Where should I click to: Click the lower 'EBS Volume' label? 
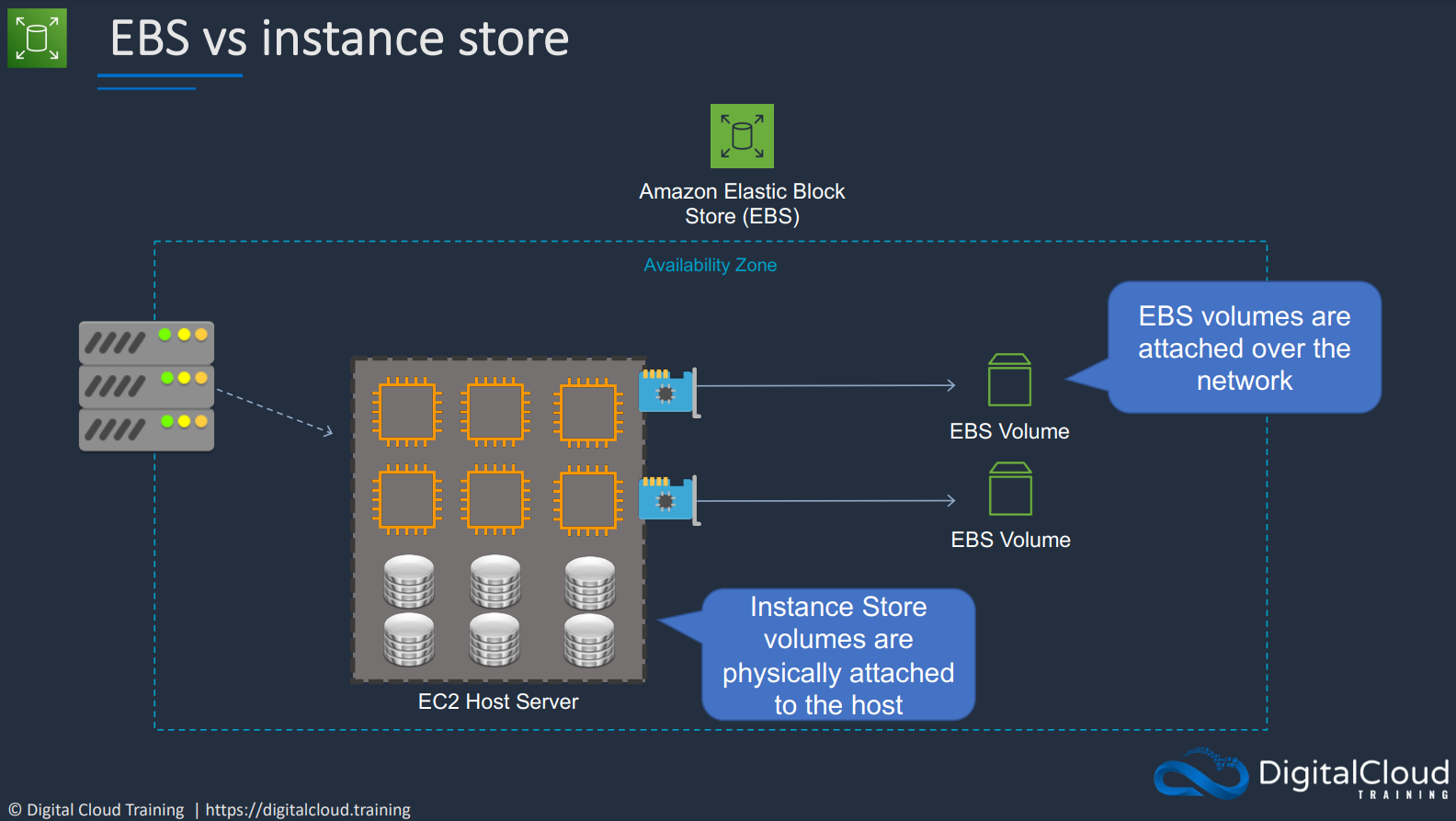click(1010, 540)
